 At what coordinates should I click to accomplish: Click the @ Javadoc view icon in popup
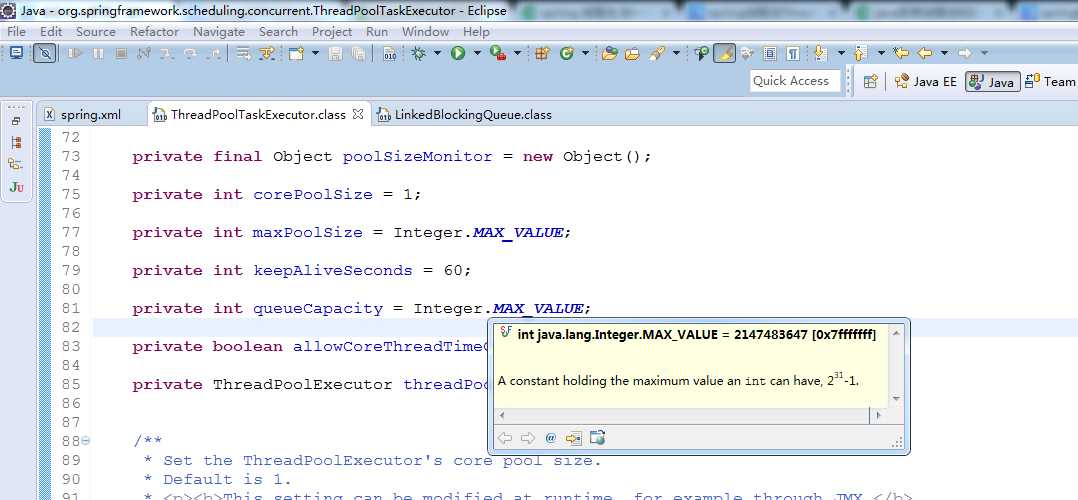click(550, 437)
